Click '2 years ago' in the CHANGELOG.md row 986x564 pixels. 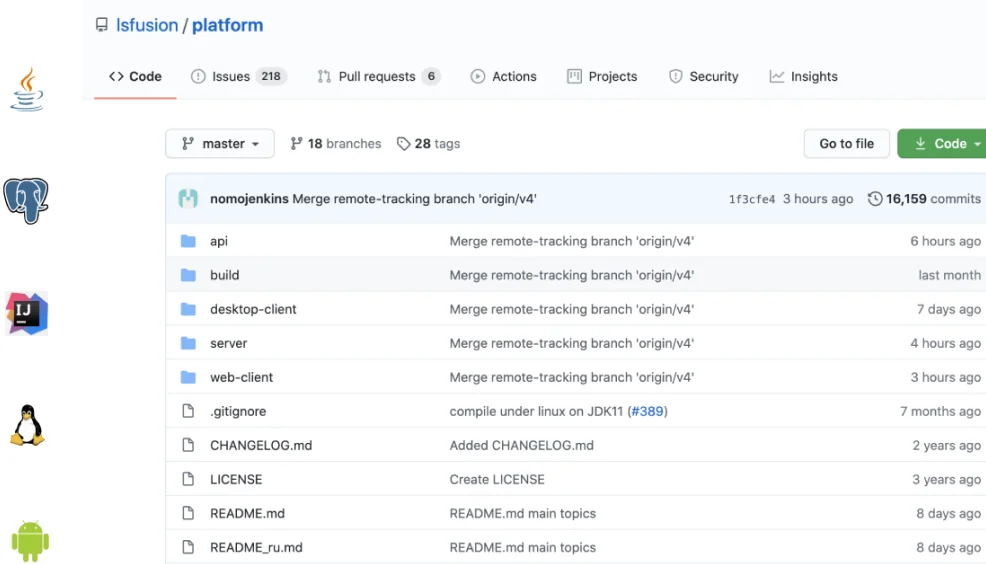tap(946, 445)
